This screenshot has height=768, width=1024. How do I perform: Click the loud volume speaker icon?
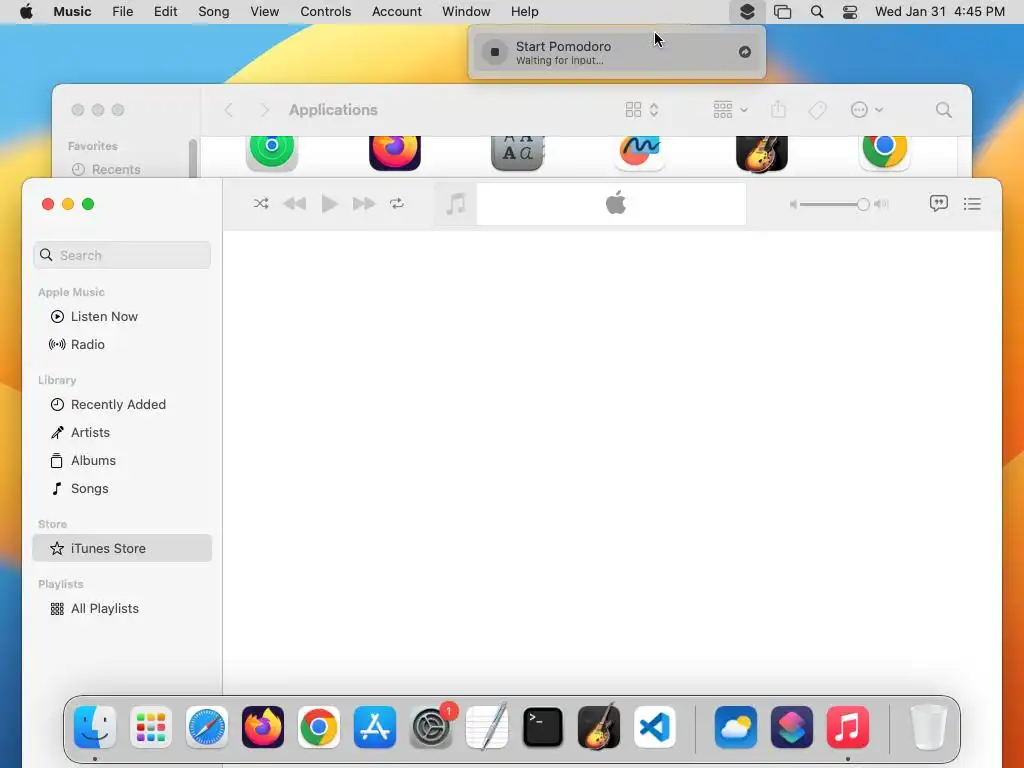(882, 204)
